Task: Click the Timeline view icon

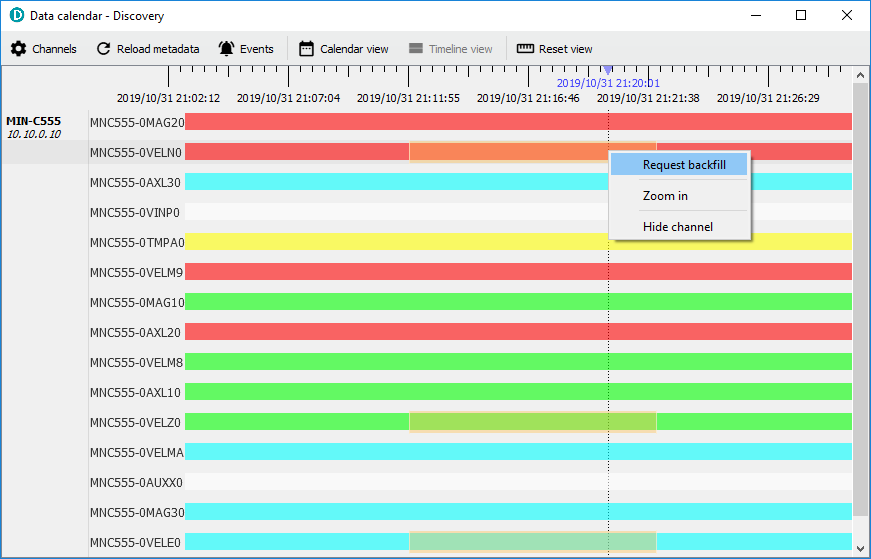Action: coord(416,49)
